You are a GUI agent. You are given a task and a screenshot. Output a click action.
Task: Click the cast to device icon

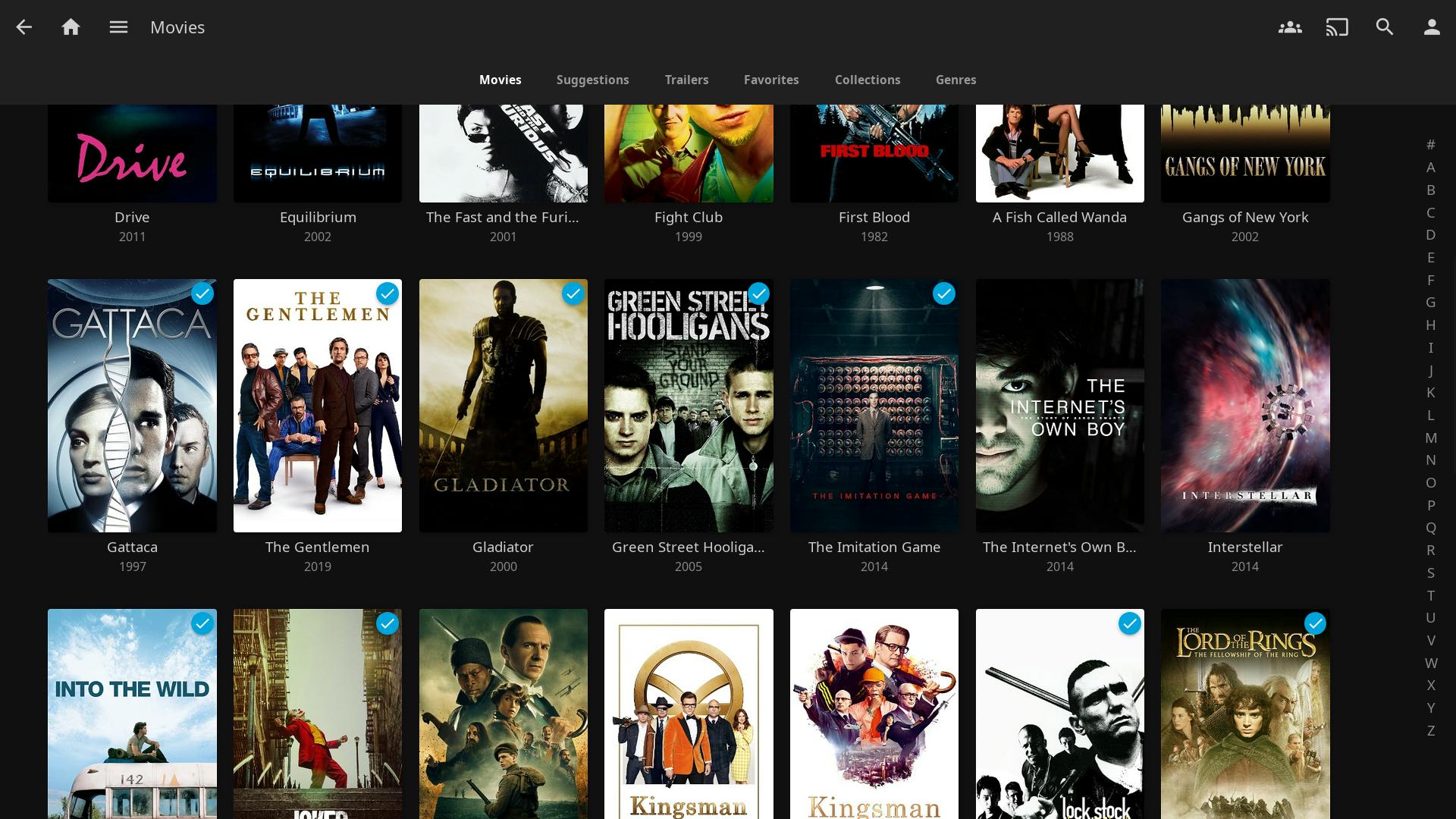[1337, 27]
